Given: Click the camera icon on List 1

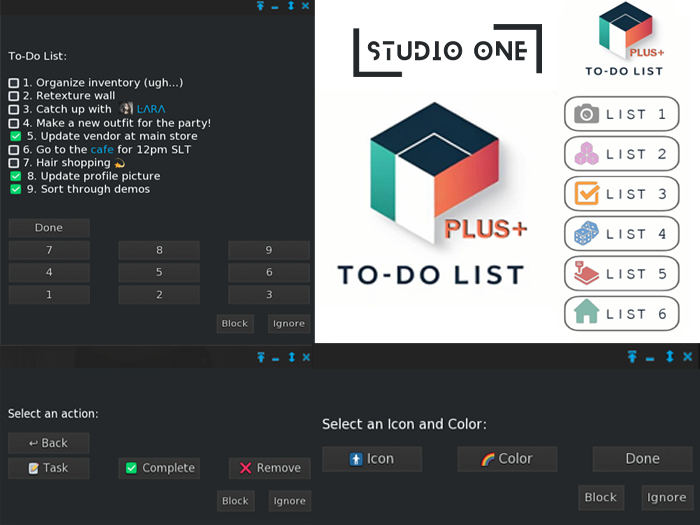Looking at the screenshot, I should [x=586, y=114].
